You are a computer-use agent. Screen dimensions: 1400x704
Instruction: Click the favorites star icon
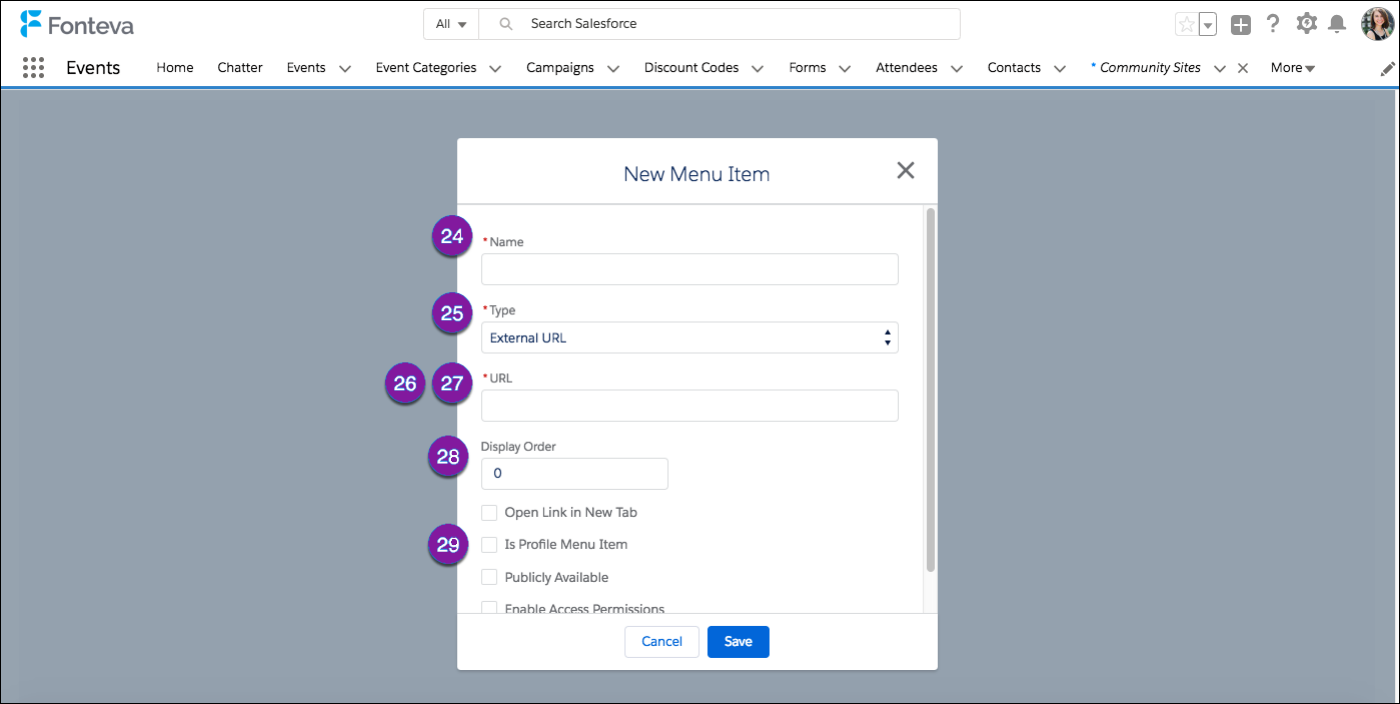pyautogui.click(x=1187, y=22)
